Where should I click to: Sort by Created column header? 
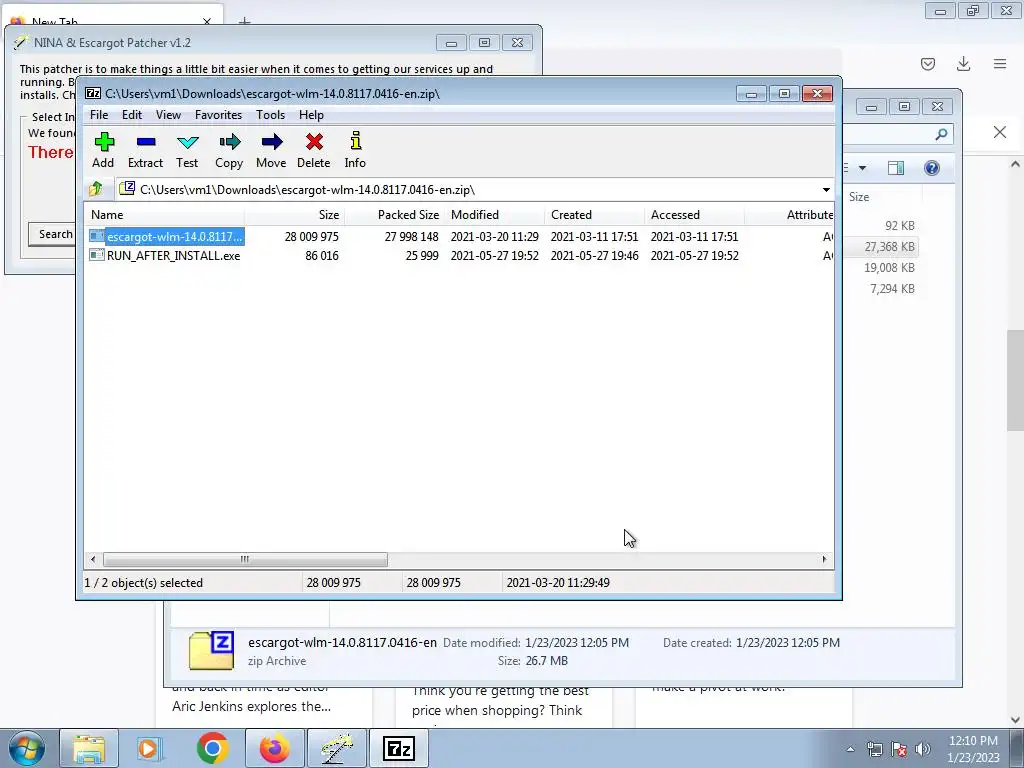[x=594, y=215]
